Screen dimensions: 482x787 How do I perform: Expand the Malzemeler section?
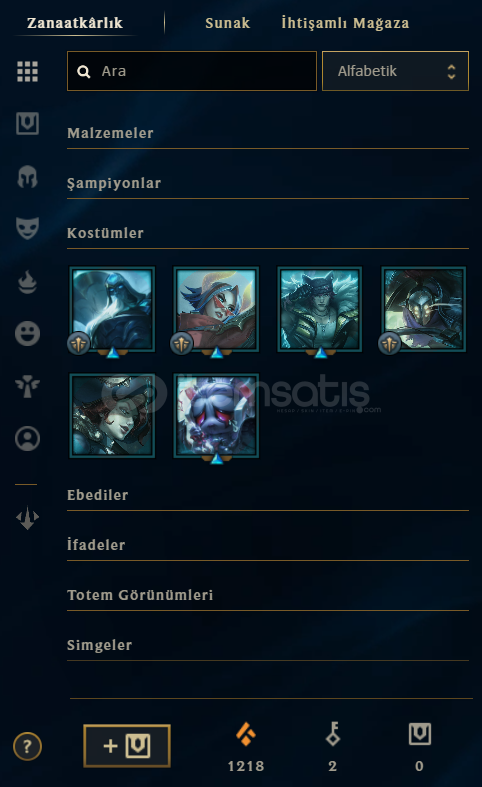coord(268,134)
